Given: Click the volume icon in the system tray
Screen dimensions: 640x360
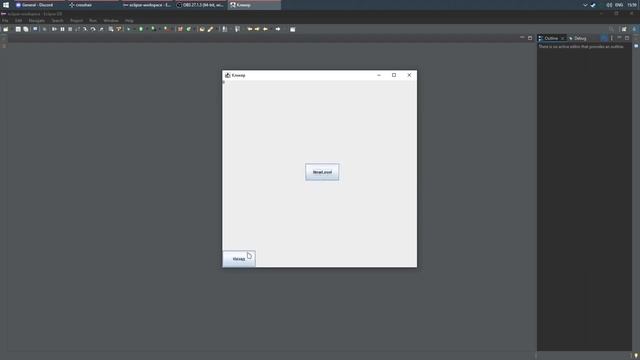Looking at the screenshot, I should coord(609,5).
